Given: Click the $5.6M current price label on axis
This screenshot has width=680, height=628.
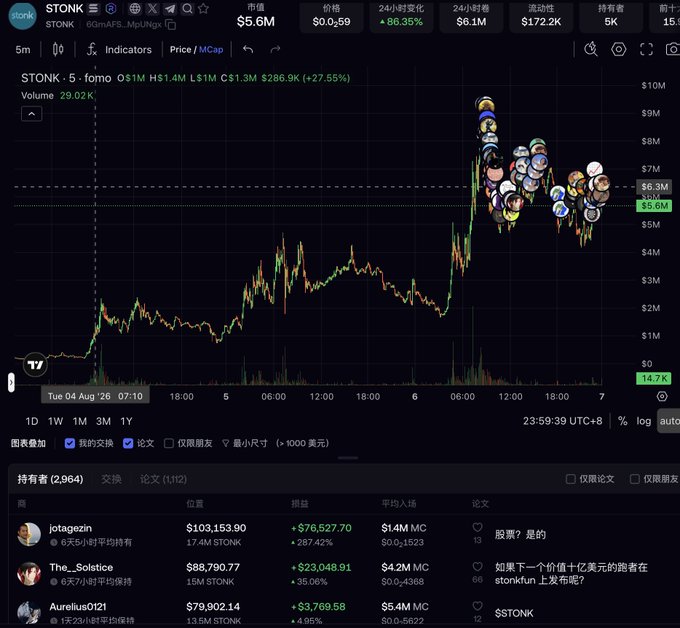Looking at the screenshot, I should point(654,206).
